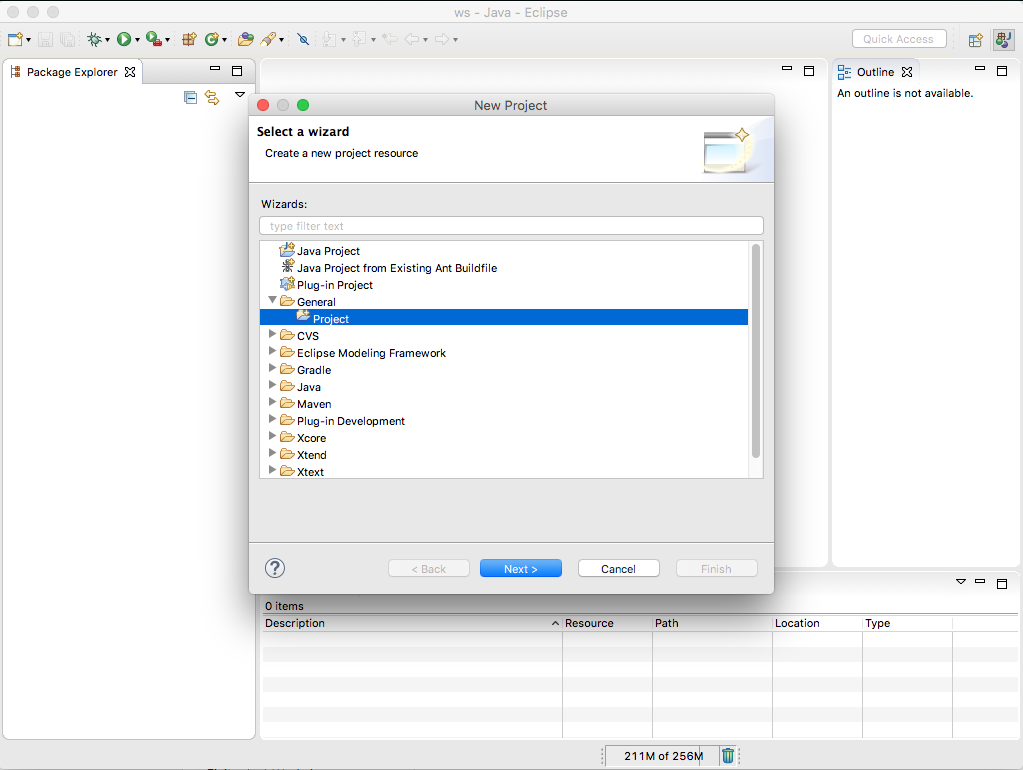The width and height of the screenshot is (1023, 770).
Task: Run garbage collector trash icon
Action: (728, 756)
